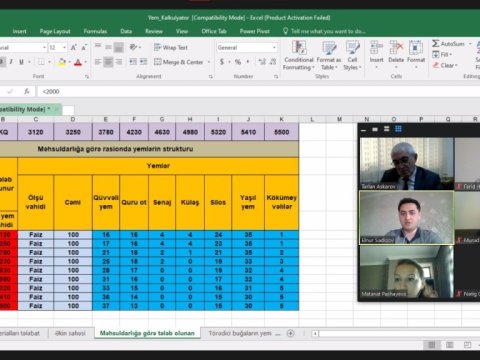Toggle italic formatting in Font group
This screenshot has width=480, height=360.
pos(11,62)
